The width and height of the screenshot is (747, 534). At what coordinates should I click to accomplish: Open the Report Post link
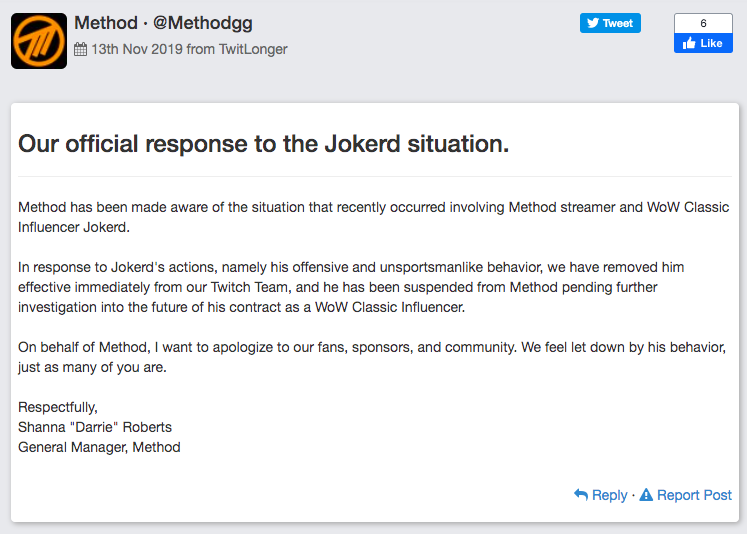click(x=694, y=495)
